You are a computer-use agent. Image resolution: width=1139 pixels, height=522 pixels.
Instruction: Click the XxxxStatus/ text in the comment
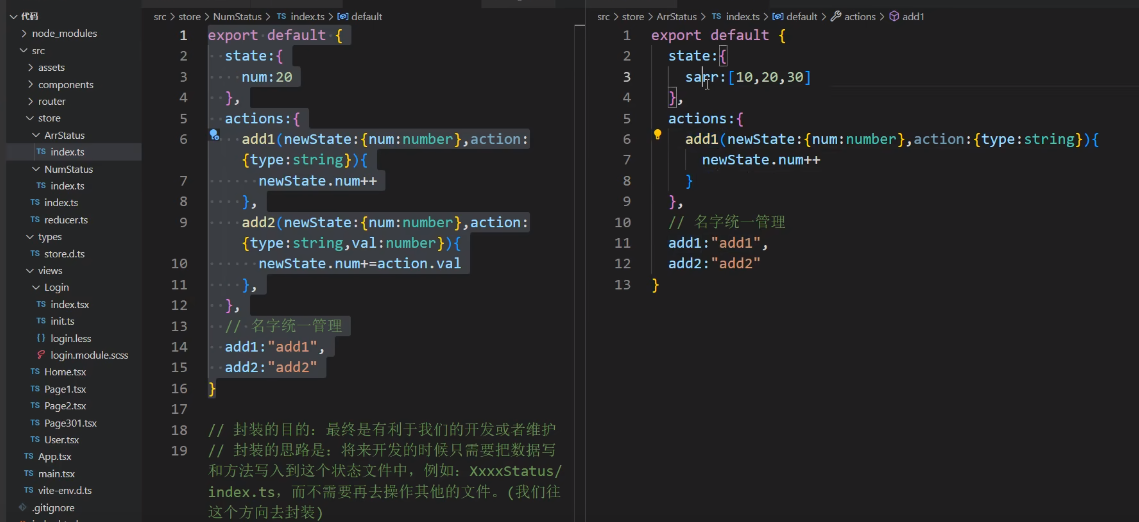coord(516,470)
